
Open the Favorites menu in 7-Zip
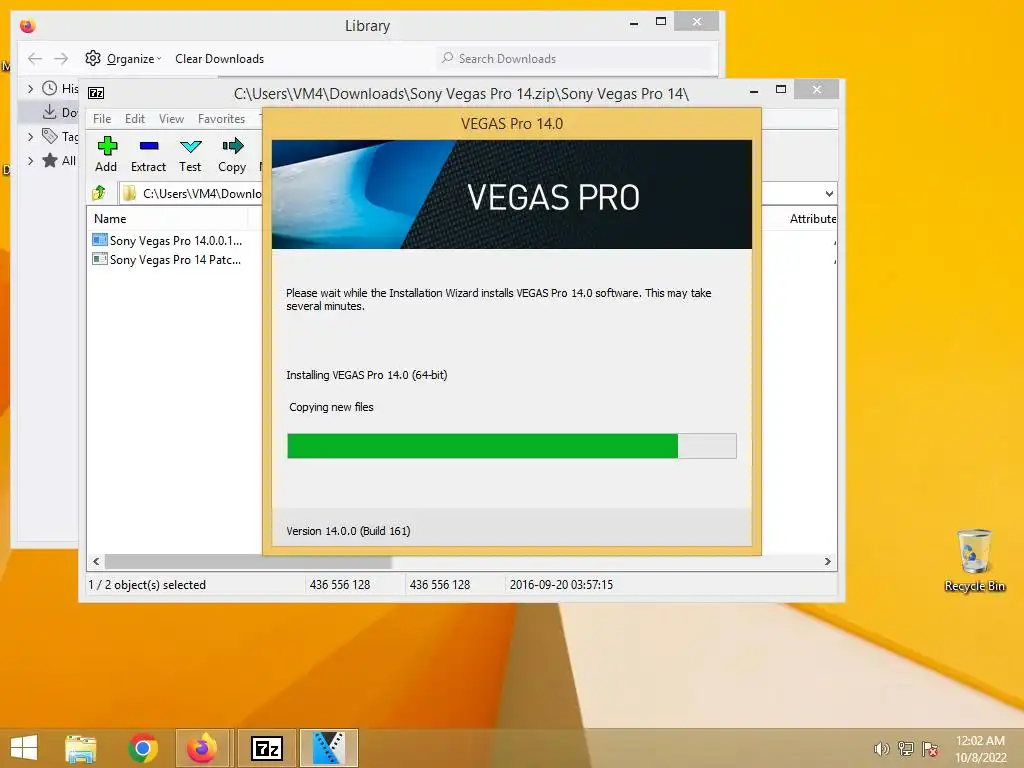click(x=221, y=119)
